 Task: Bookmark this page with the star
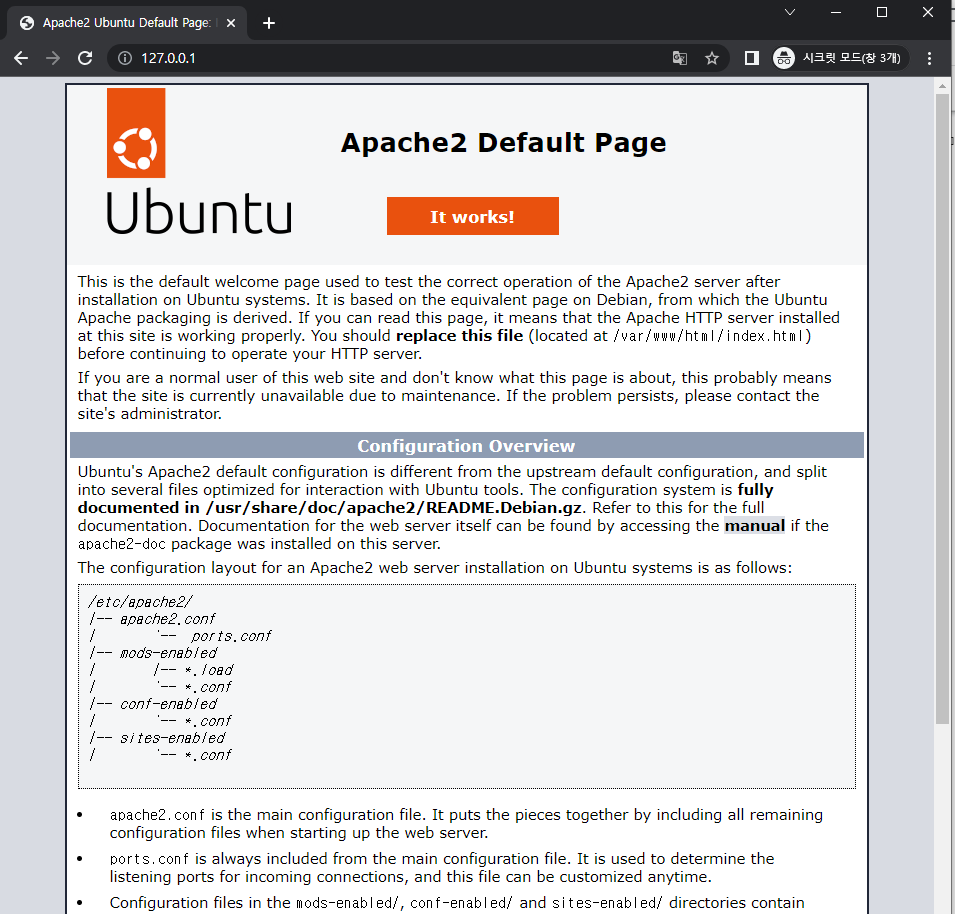[x=711, y=58]
